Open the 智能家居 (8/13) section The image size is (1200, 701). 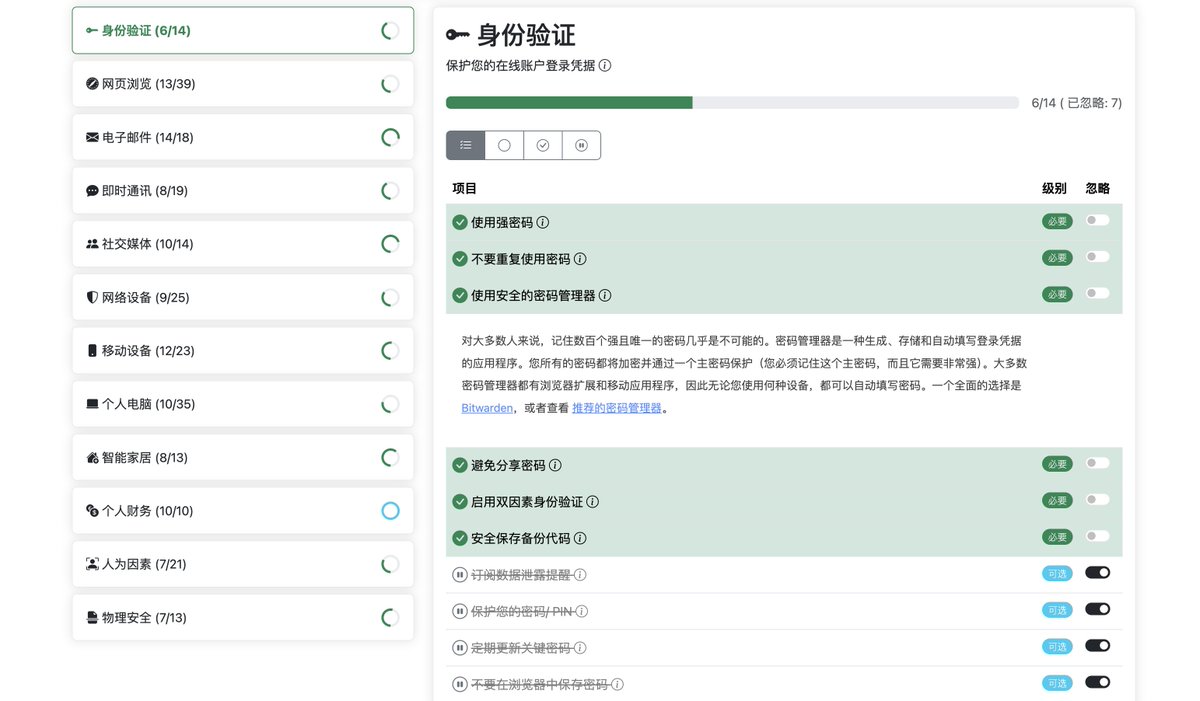[243, 457]
